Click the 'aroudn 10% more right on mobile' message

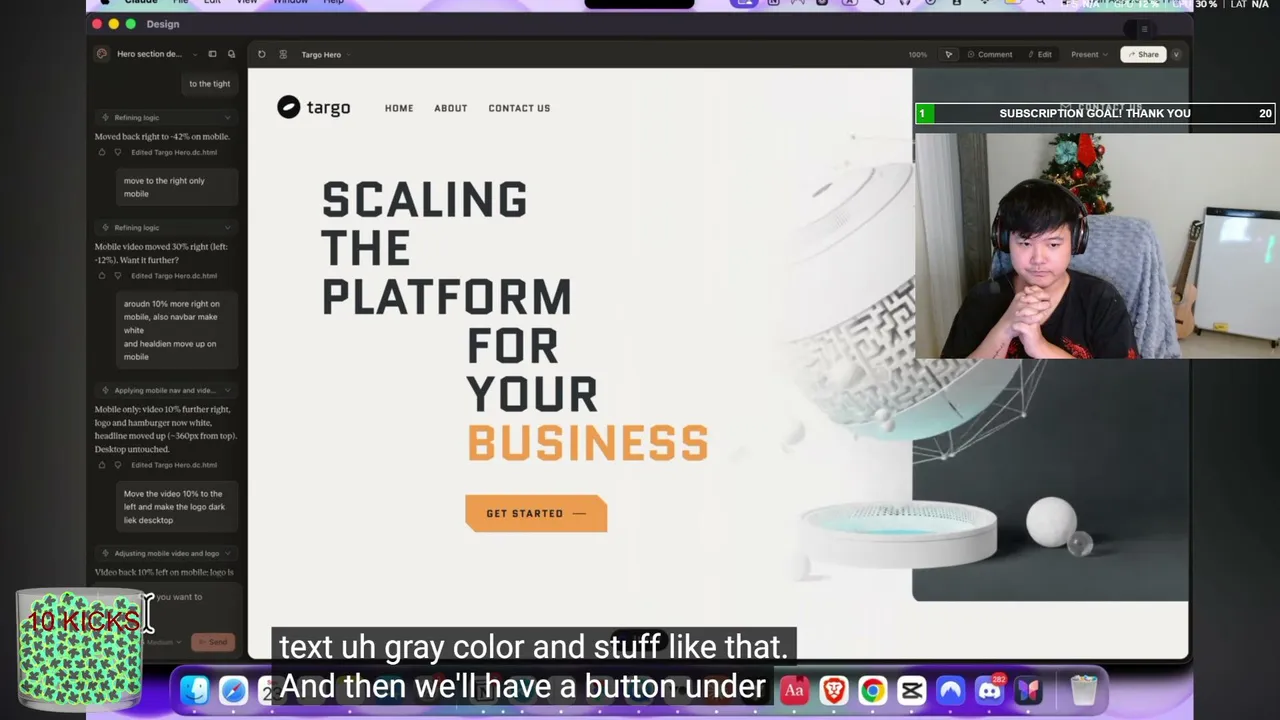coord(177,330)
